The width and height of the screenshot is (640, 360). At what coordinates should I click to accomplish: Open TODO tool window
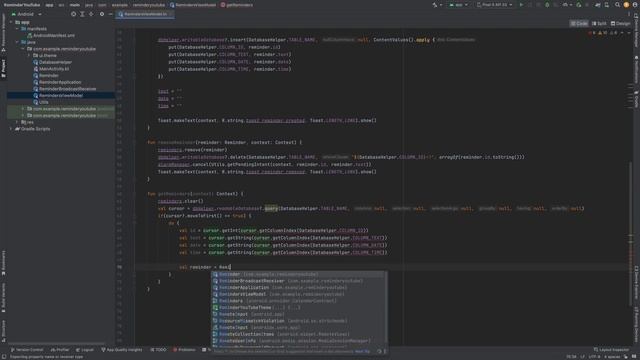158,350
